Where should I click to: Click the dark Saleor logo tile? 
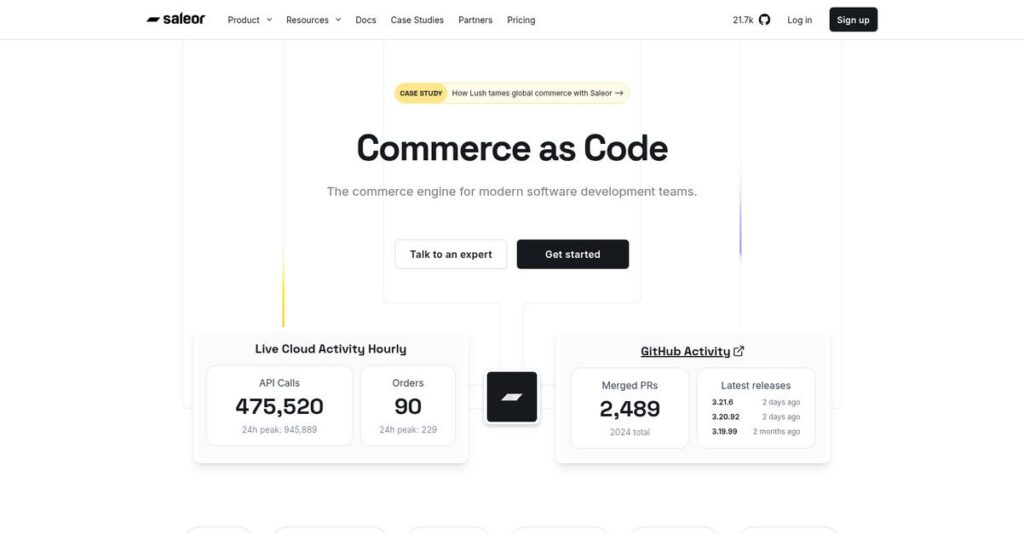click(x=512, y=397)
